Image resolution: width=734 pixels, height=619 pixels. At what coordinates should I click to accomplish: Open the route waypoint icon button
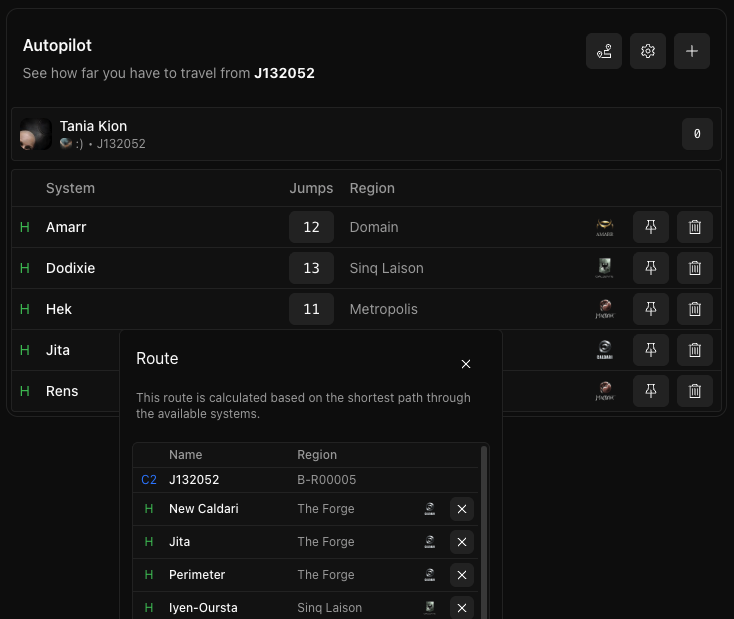click(604, 51)
